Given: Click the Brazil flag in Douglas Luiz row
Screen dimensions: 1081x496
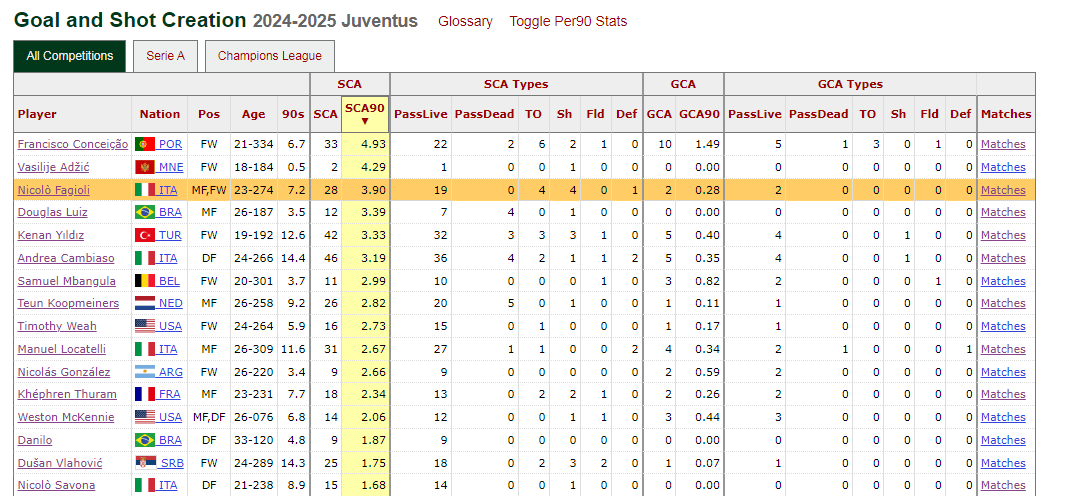Looking at the screenshot, I should tap(145, 212).
